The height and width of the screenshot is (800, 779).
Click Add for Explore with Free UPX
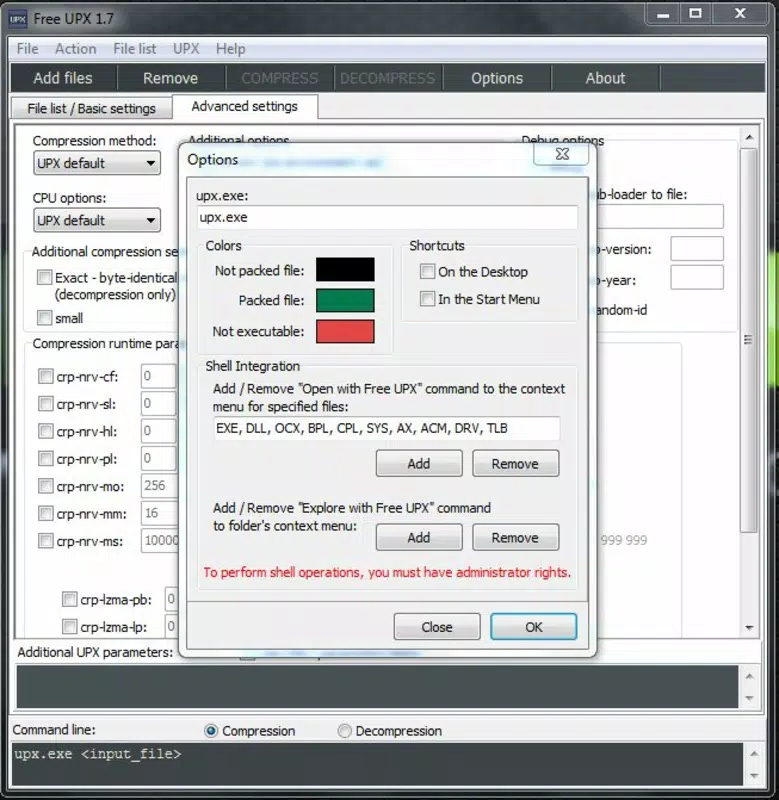coord(419,538)
